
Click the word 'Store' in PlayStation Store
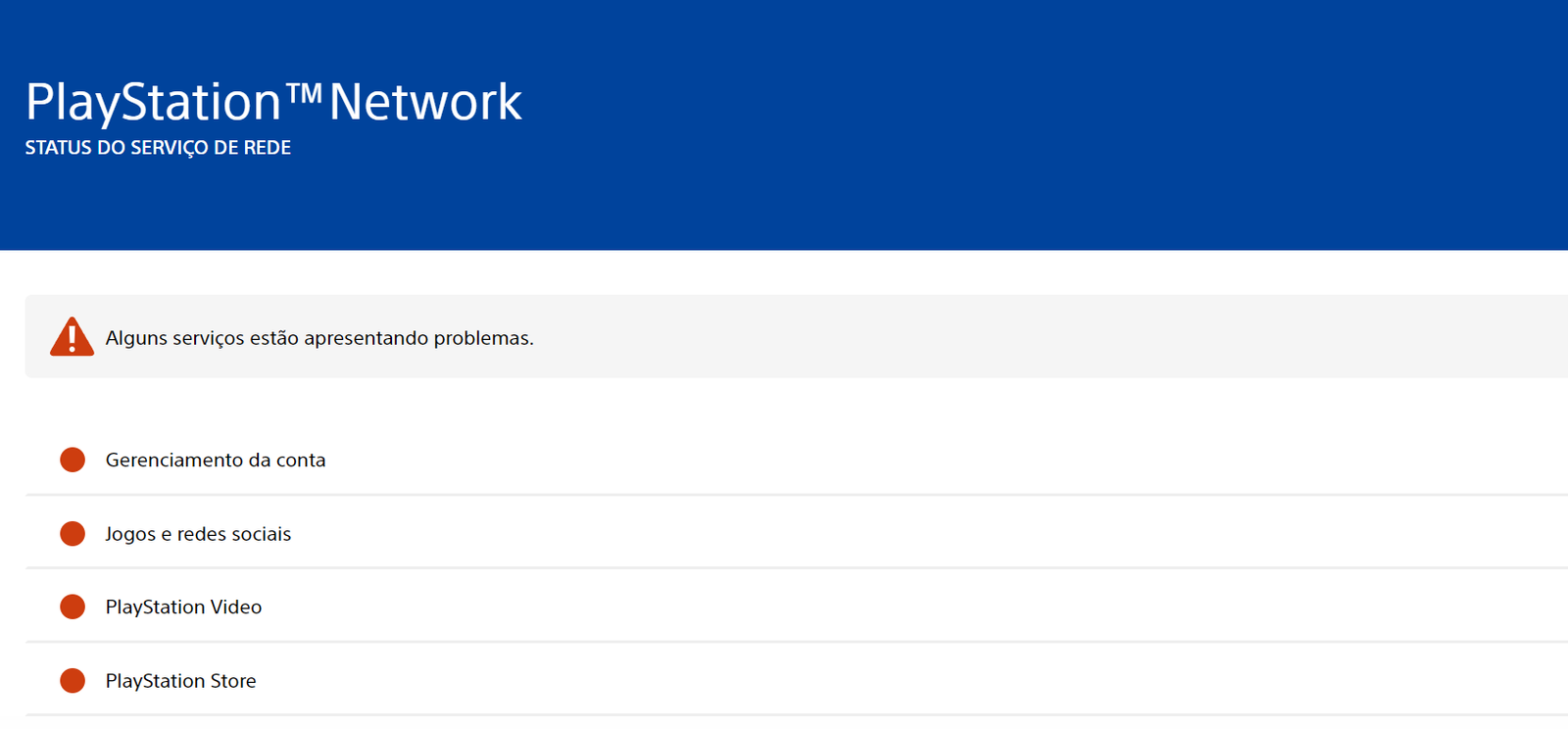233,681
